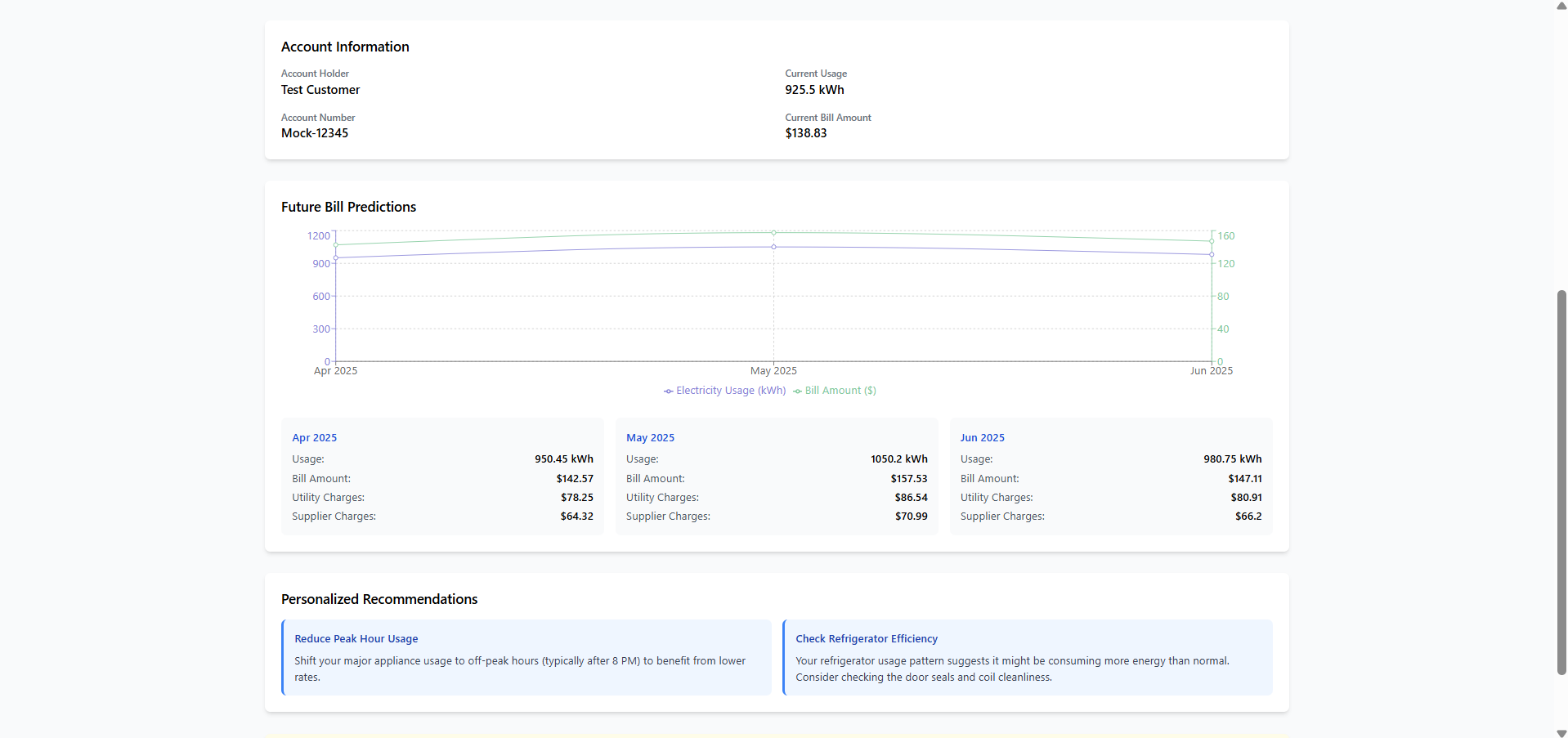Viewport: 1568px width, 738px height.
Task: Click the Electricity Usage legend marker icon
Action: 667,391
